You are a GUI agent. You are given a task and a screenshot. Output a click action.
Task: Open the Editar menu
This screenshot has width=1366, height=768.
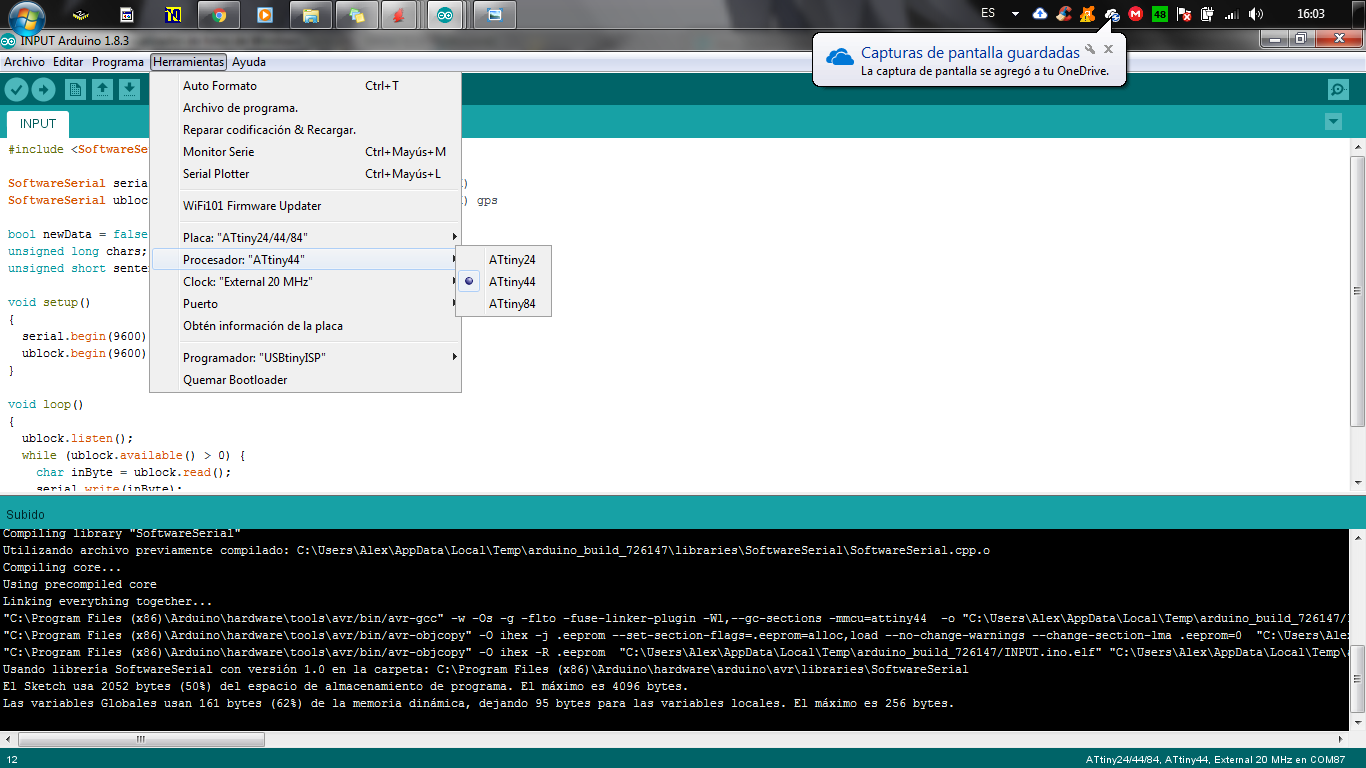click(x=68, y=62)
